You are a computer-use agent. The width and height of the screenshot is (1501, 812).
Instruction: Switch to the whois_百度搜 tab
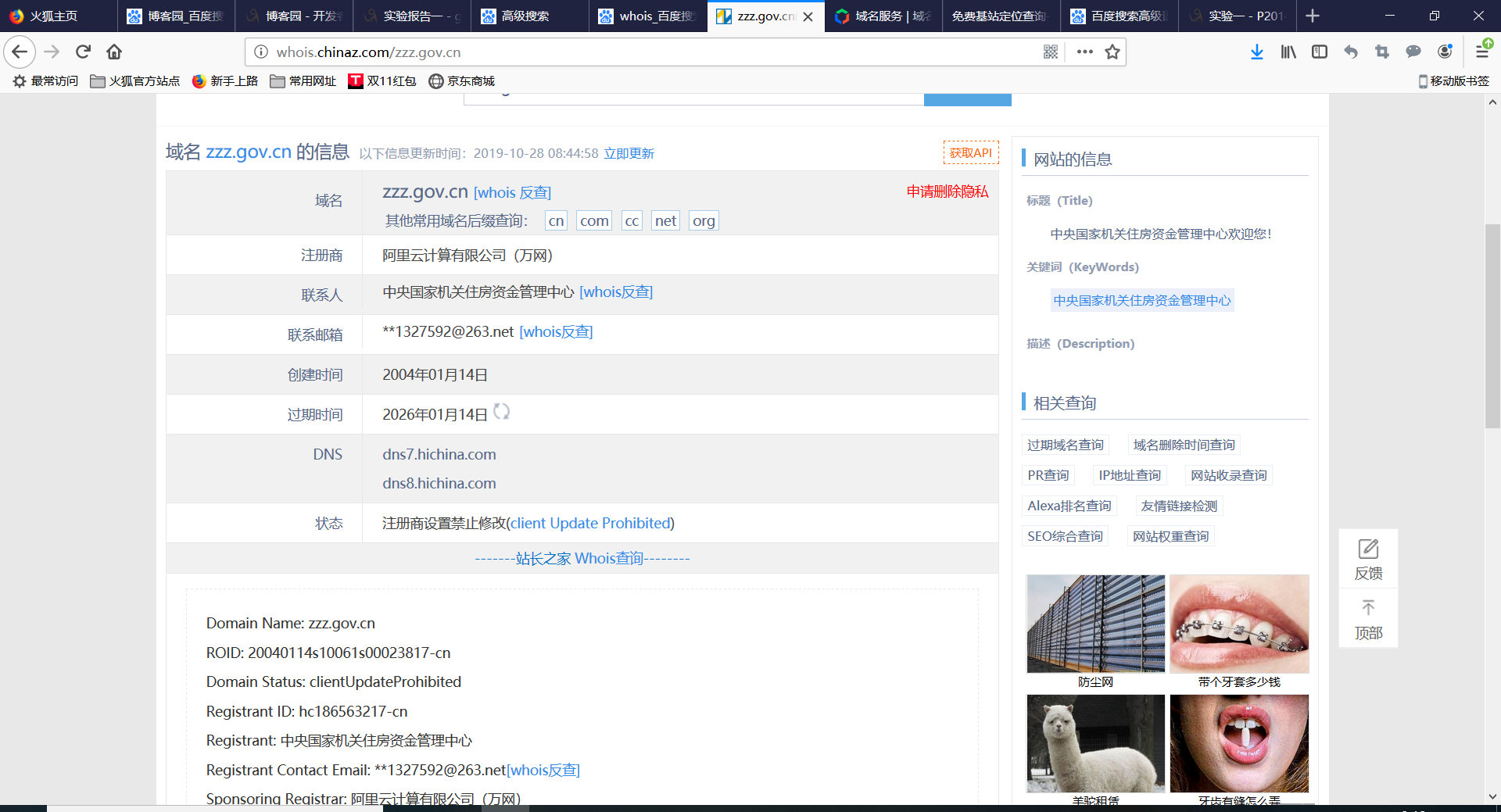(x=647, y=16)
